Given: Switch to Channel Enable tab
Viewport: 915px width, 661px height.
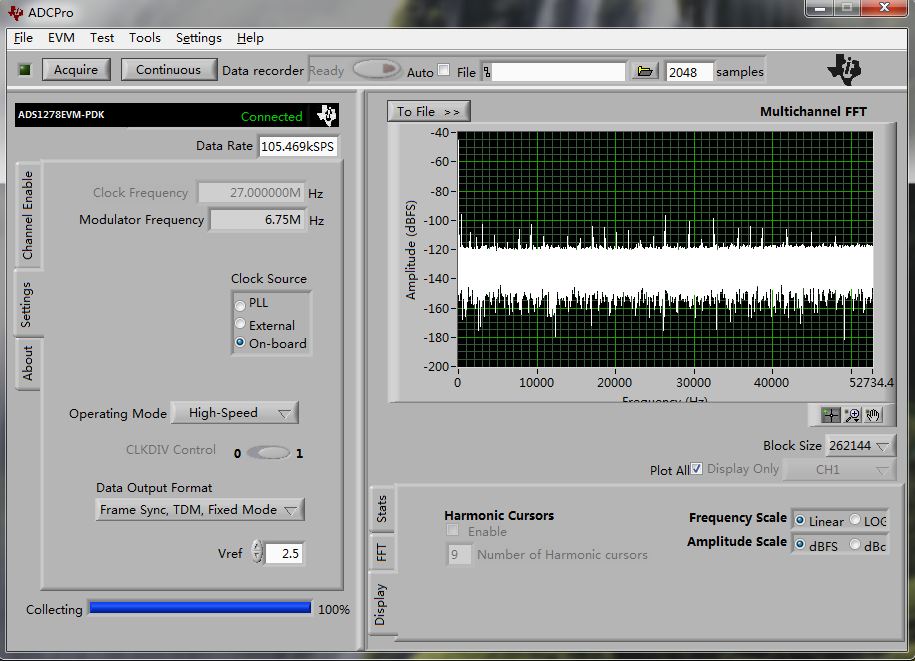Looking at the screenshot, I should (27, 215).
